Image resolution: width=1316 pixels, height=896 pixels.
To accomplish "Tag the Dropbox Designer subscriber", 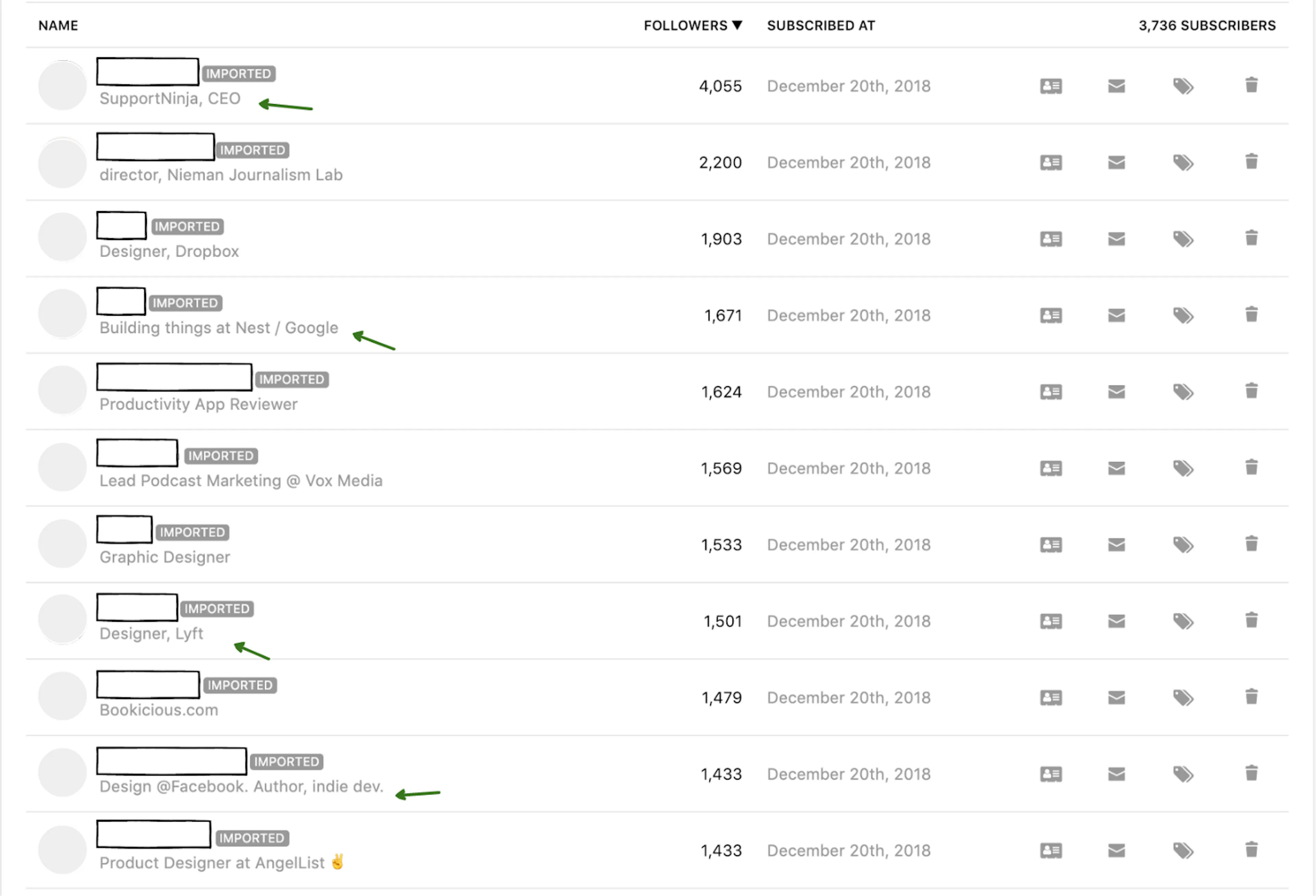I will pyautogui.click(x=1183, y=239).
